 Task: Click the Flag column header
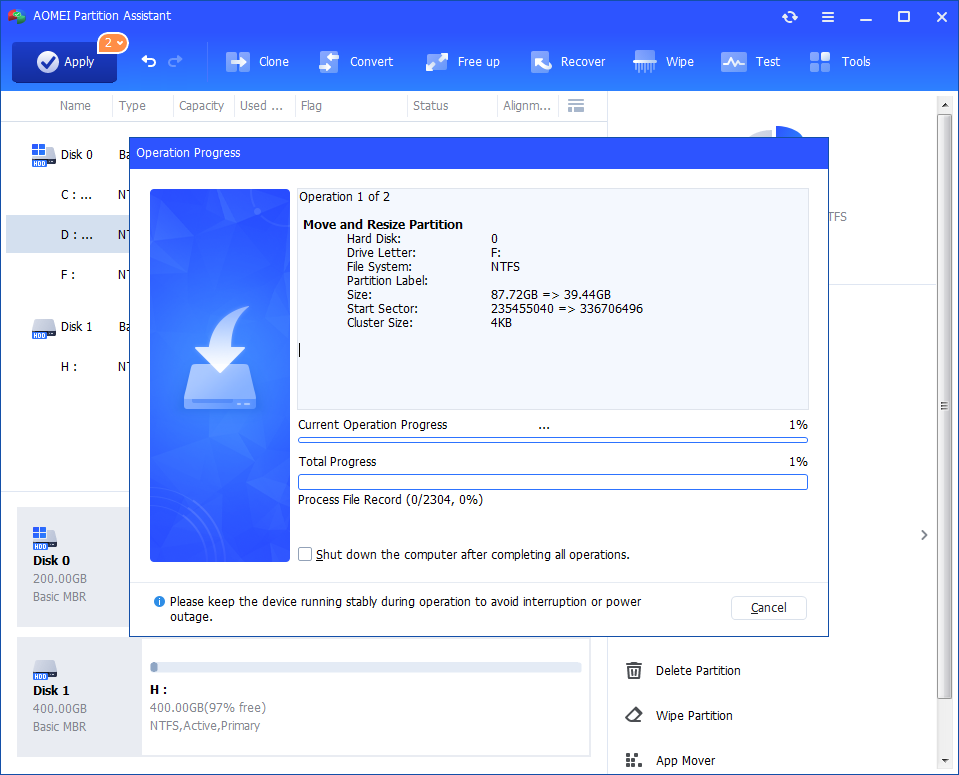click(311, 106)
